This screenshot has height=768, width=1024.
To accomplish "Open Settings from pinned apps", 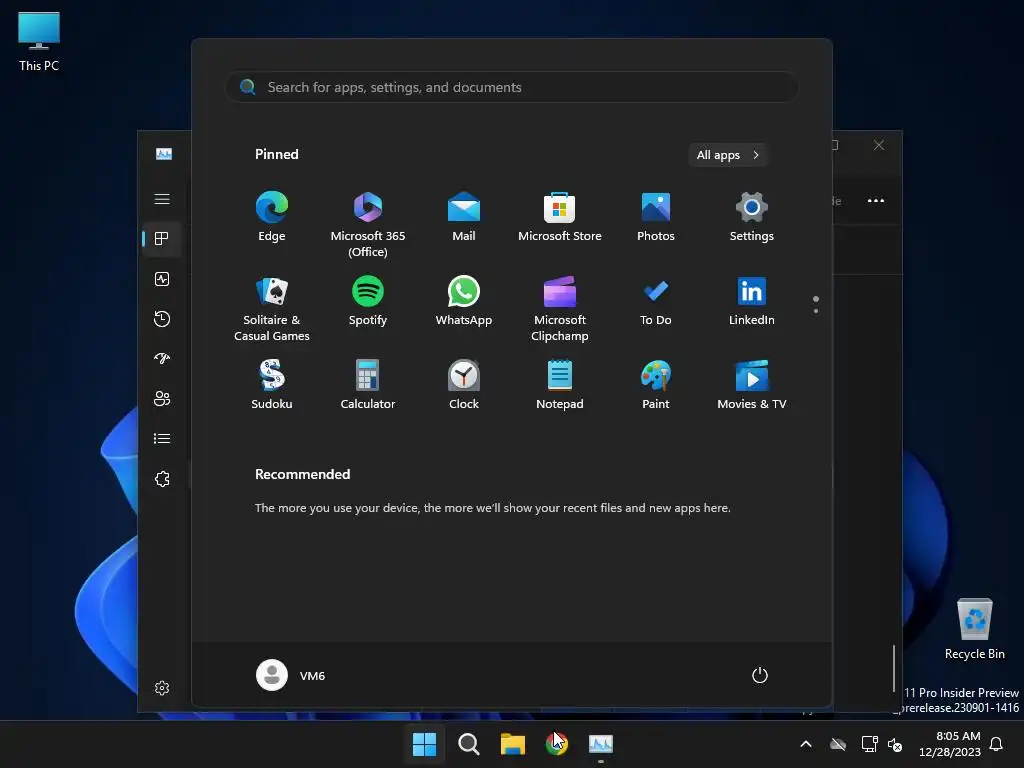I will [752, 216].
